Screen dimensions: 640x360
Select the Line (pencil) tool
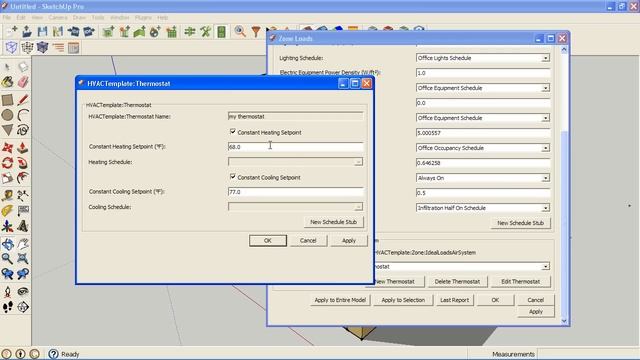(x=23, y=100)
